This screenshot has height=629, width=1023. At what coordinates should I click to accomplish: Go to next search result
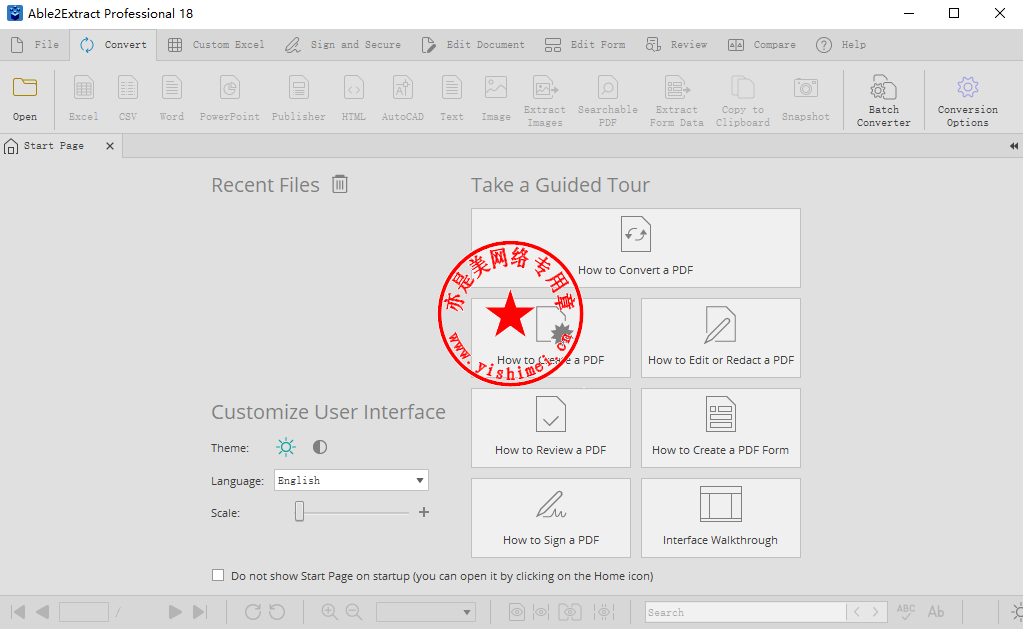click(x=876, y=612)
